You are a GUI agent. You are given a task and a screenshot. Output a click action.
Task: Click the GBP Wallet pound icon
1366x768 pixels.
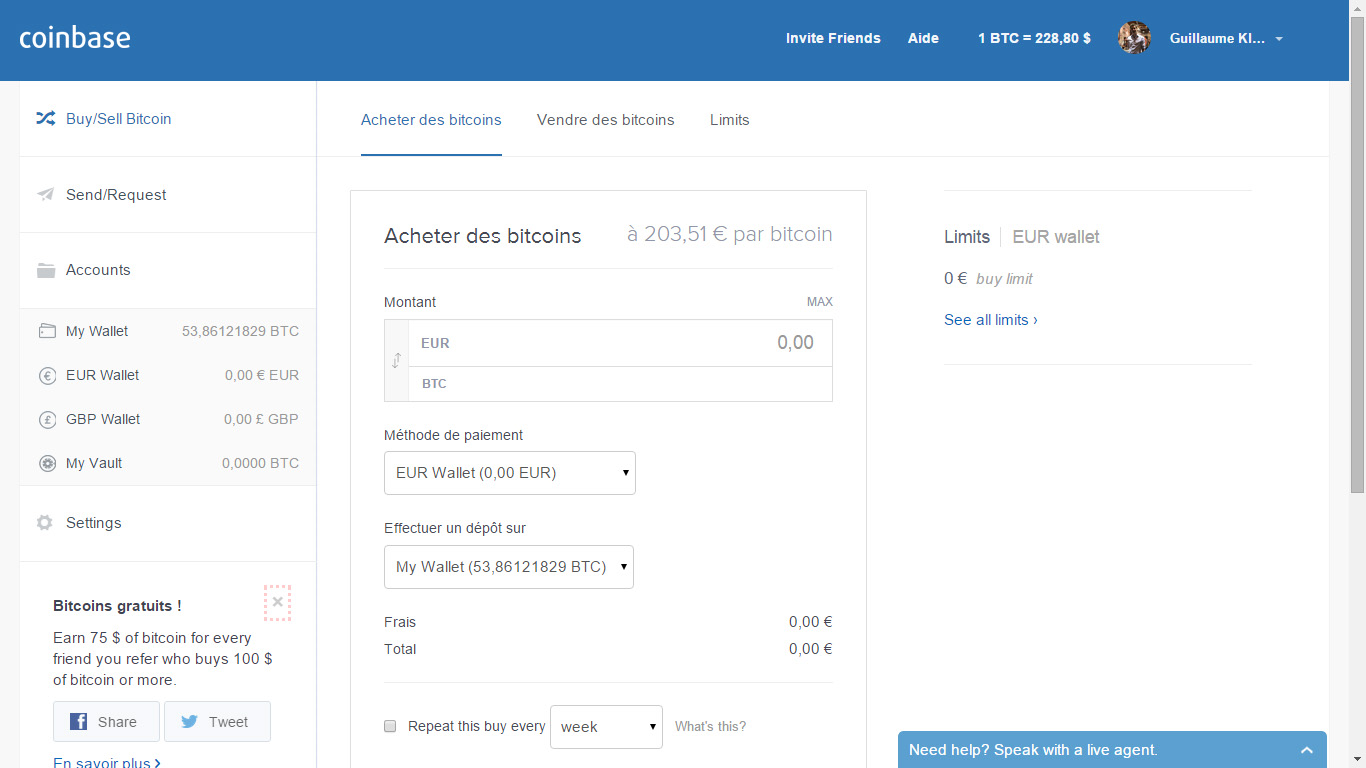pyautogui.click(x=47, y=420)
